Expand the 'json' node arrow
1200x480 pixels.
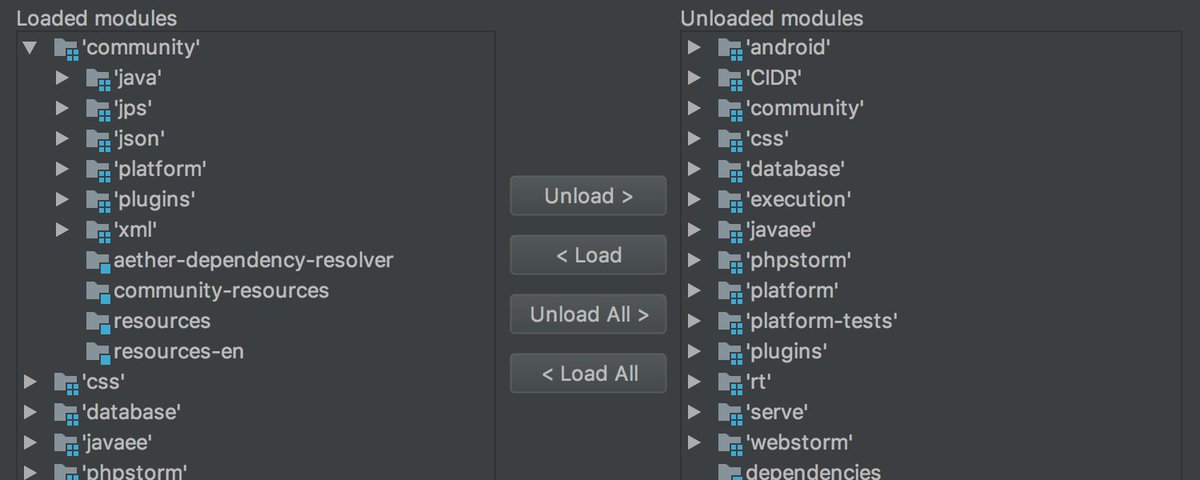coord(62,139)
